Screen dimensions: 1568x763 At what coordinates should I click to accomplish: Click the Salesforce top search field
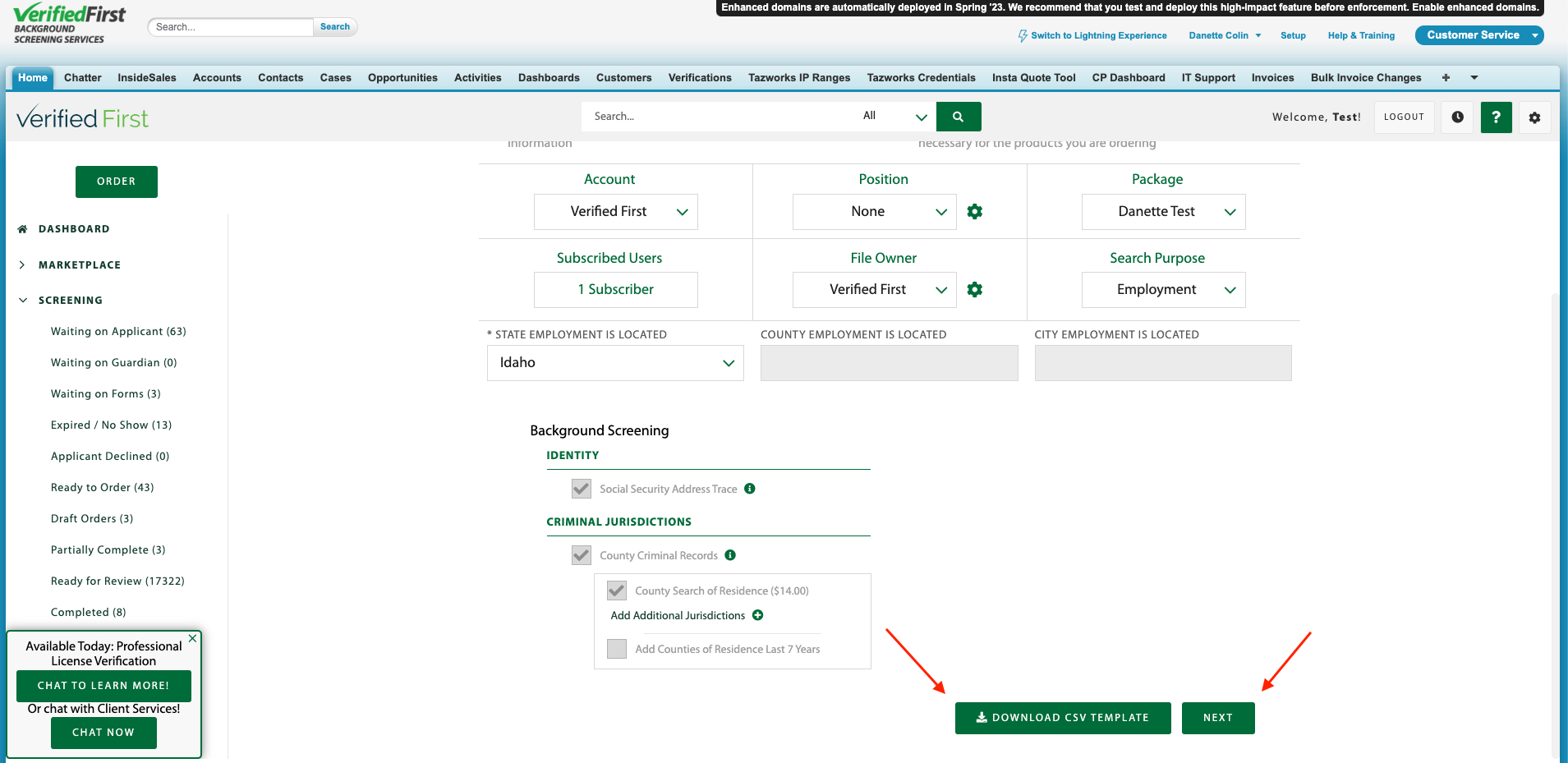click(x=231, y=27)
